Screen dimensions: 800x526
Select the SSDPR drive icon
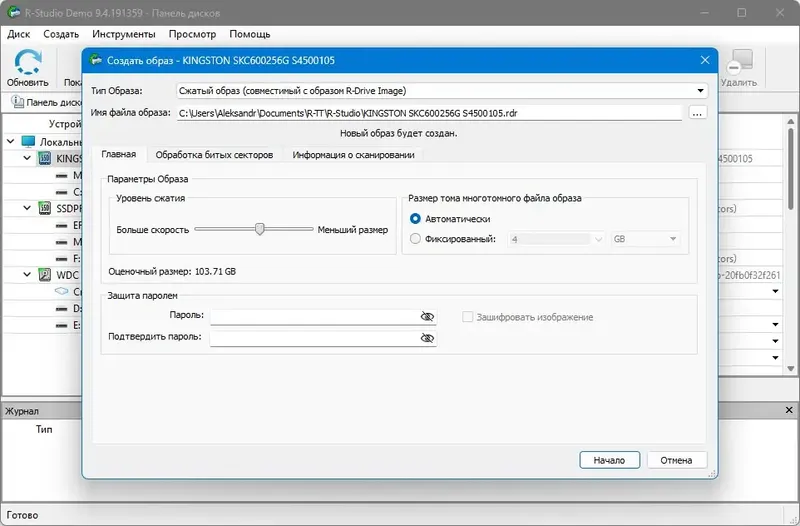[45, 208]
